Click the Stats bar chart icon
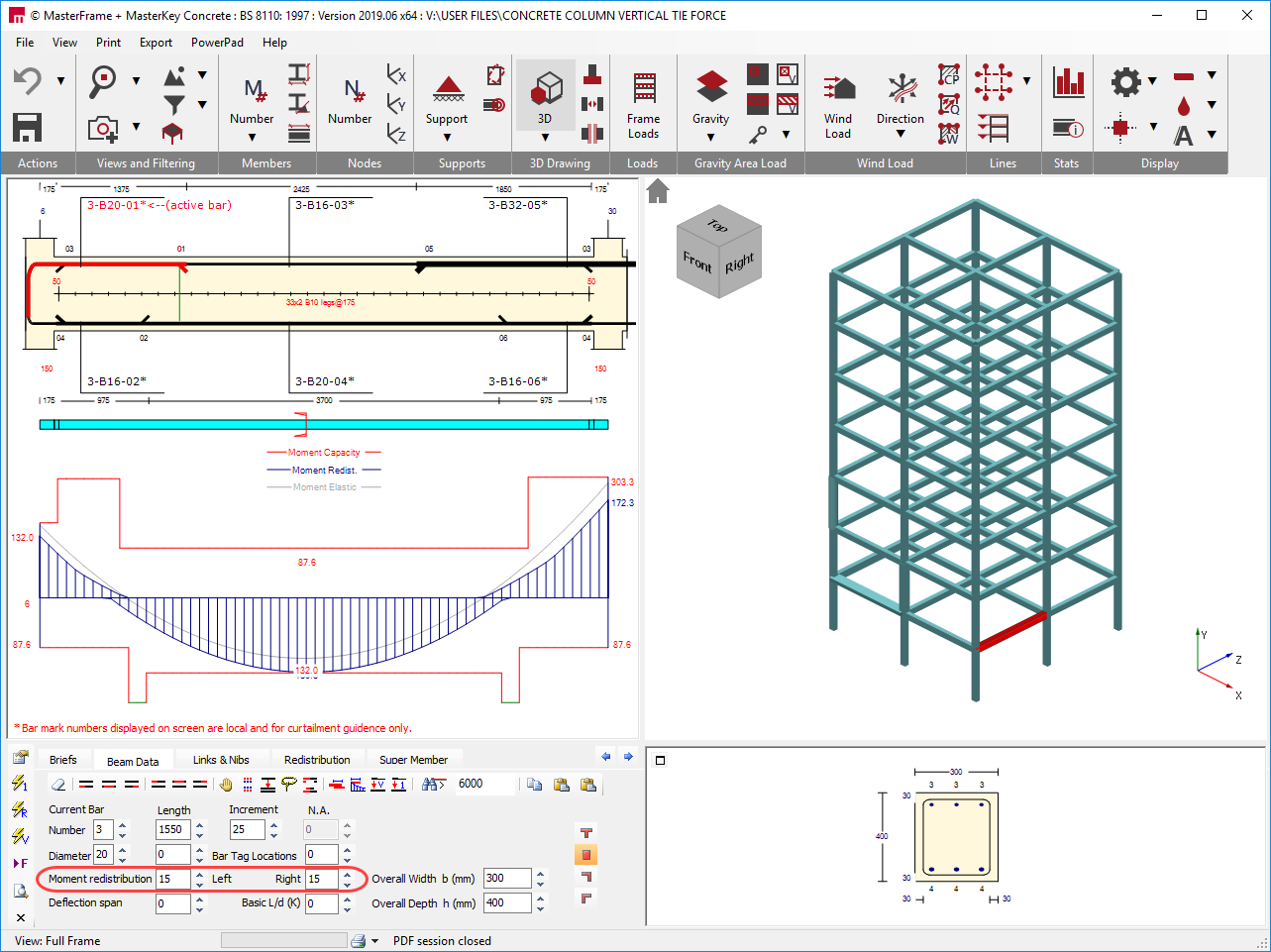The height and width of the screenshot is (952, 1271). click(1069, 82)
